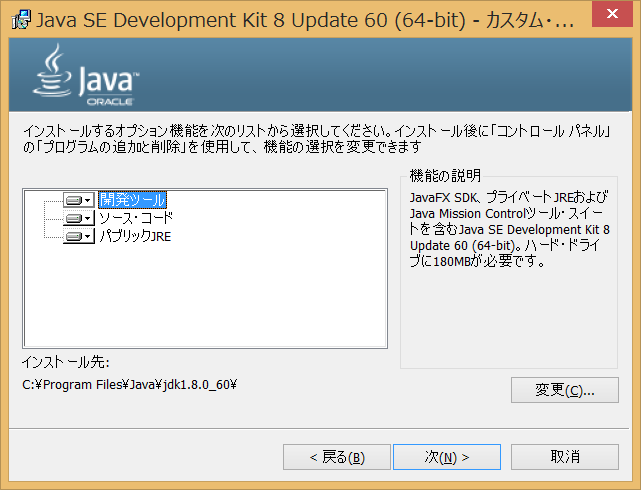Click the インストール先: label
The width and height of the screenshot is (641, 490).
[65, 362]
